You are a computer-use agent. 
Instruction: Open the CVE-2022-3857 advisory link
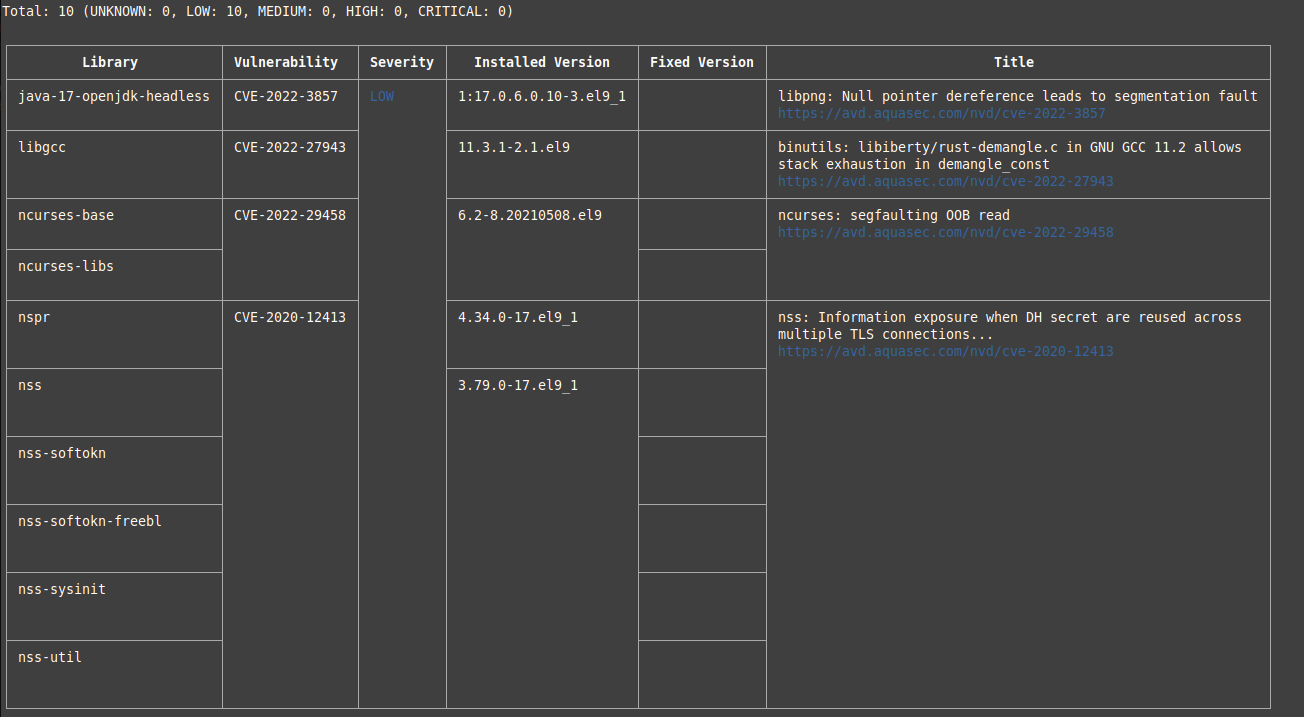click(941, 113)
